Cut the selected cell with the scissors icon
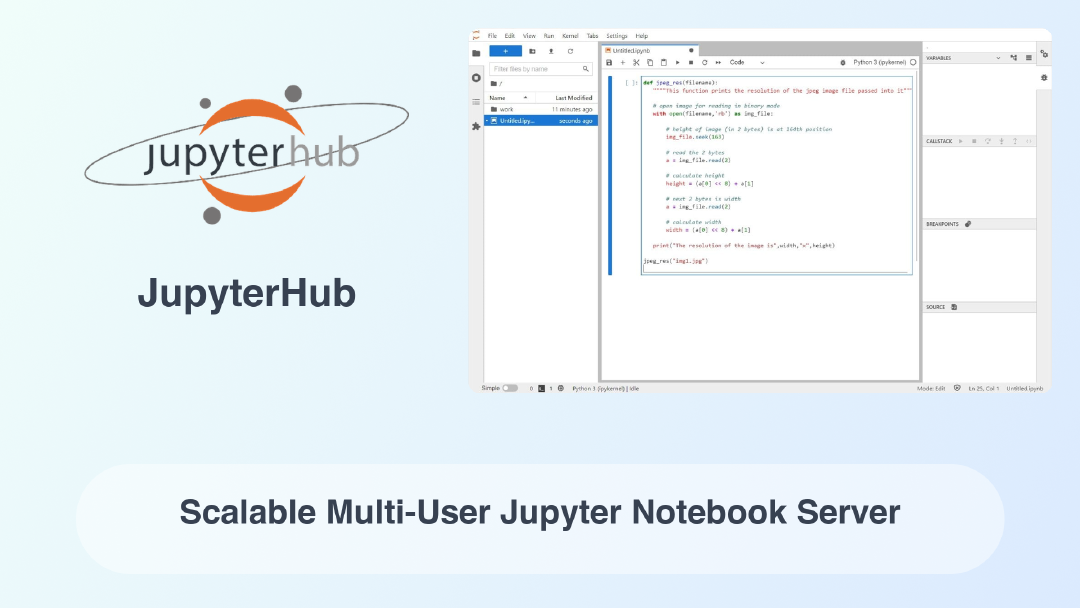The height and width of the screenshot is (608, 1080). pyautogui.click(x=636, y=62)
